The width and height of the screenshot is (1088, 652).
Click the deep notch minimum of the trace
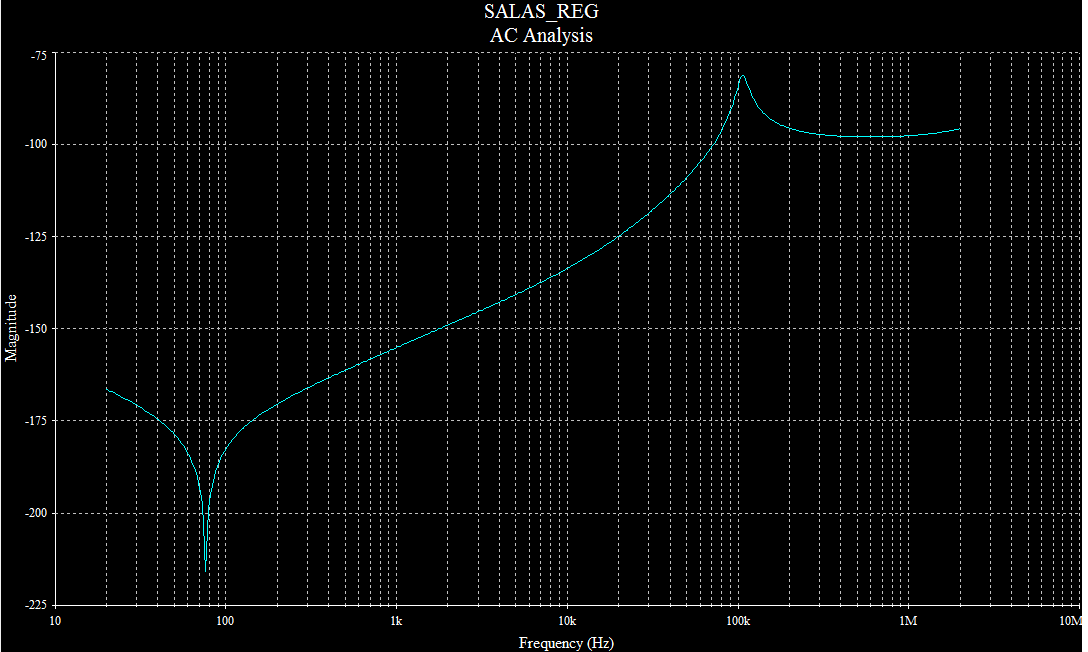tap(205, 570)
